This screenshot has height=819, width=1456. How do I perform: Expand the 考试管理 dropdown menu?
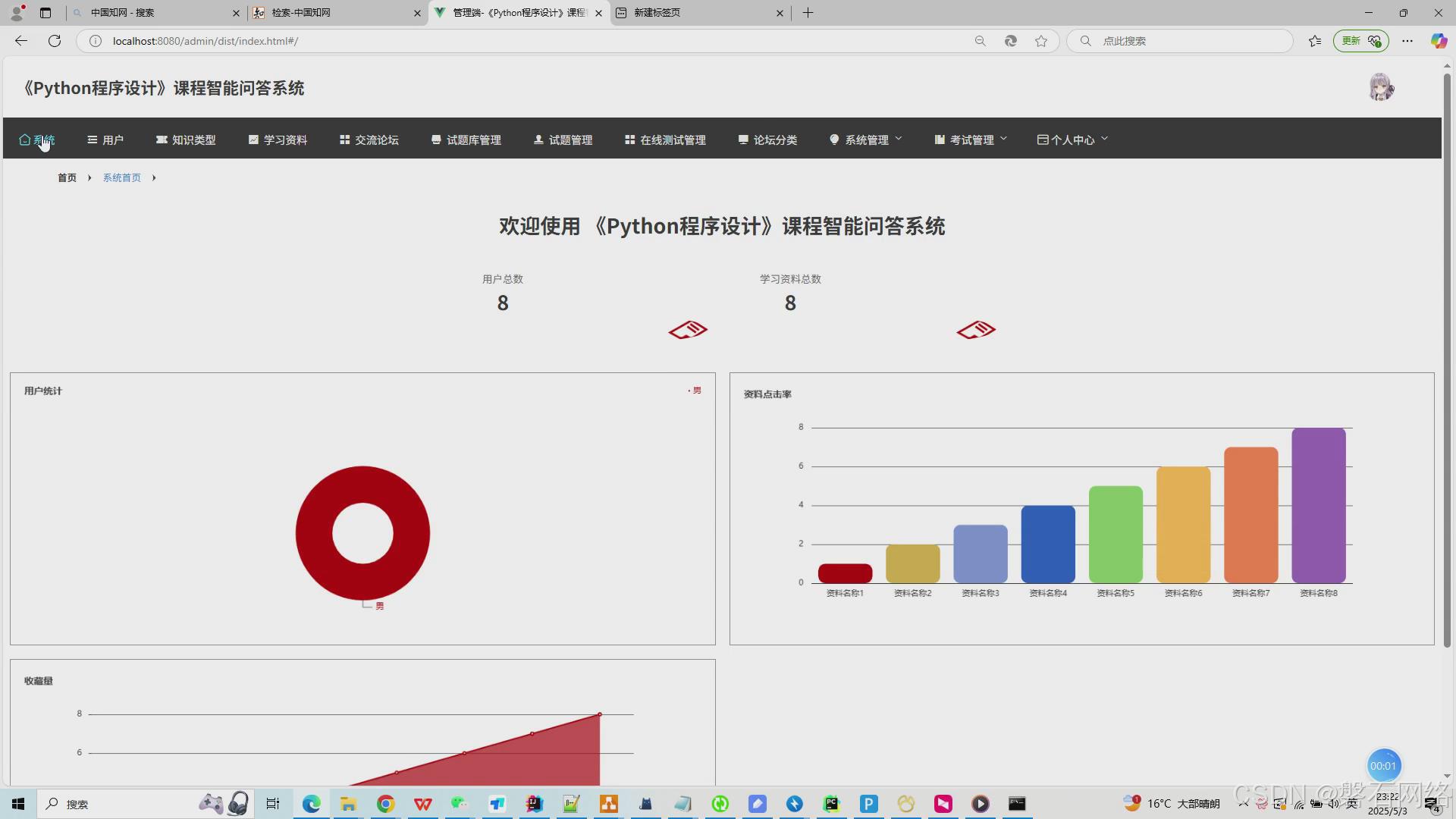[x=971, y=140]
